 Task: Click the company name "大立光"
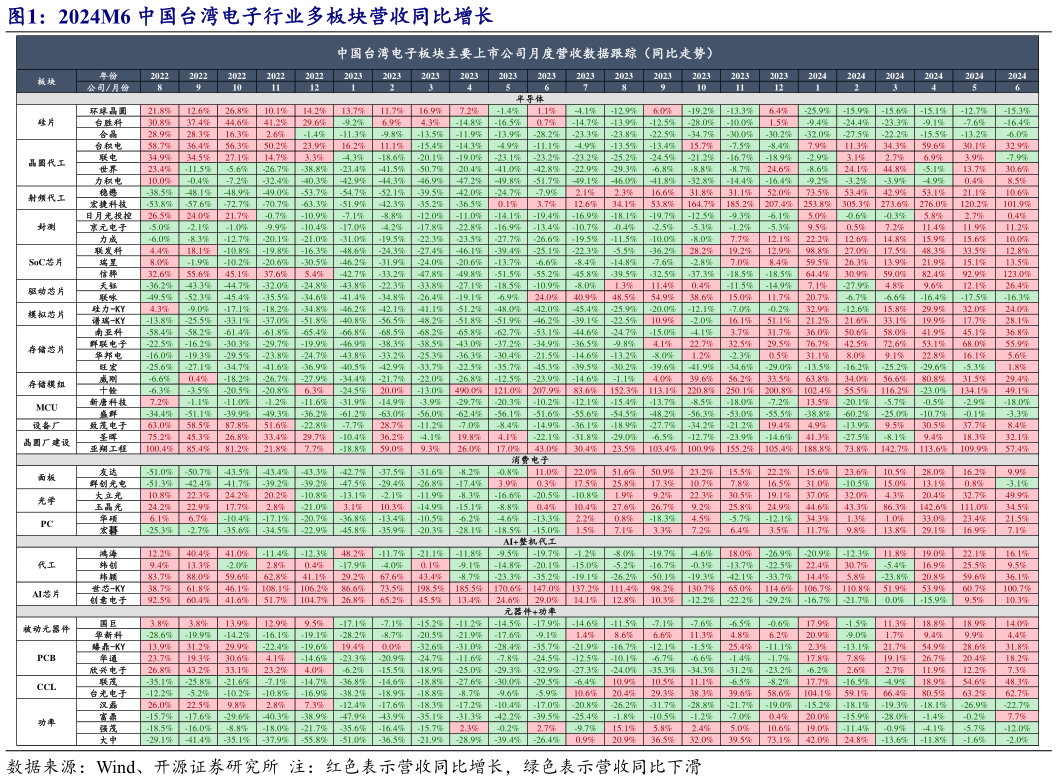[109, 495]
